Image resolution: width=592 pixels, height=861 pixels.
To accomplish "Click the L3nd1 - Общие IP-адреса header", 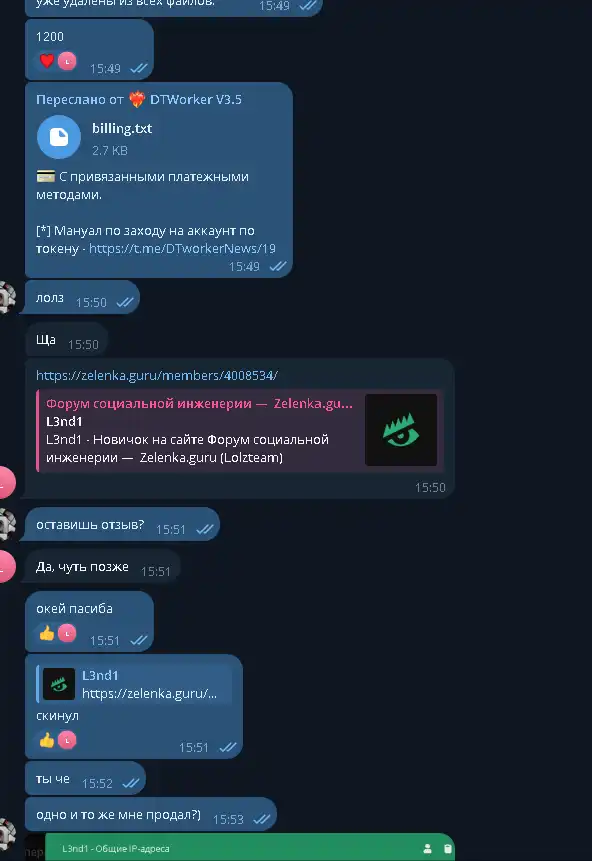I will click(x=116, y=849).
